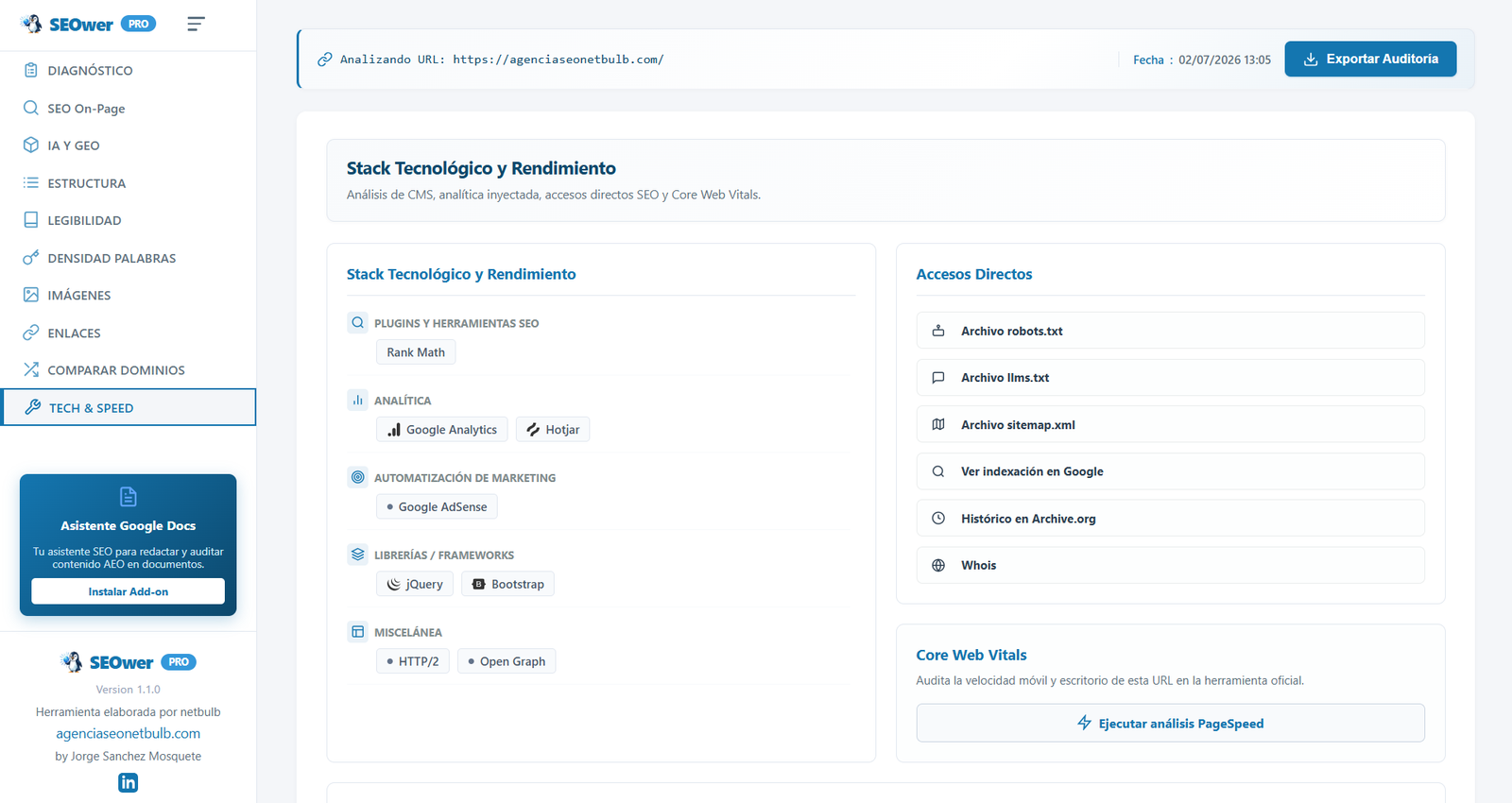Click the SEO On-Page magnifier icon
The image size is (1512, 803).
point(31,108)
